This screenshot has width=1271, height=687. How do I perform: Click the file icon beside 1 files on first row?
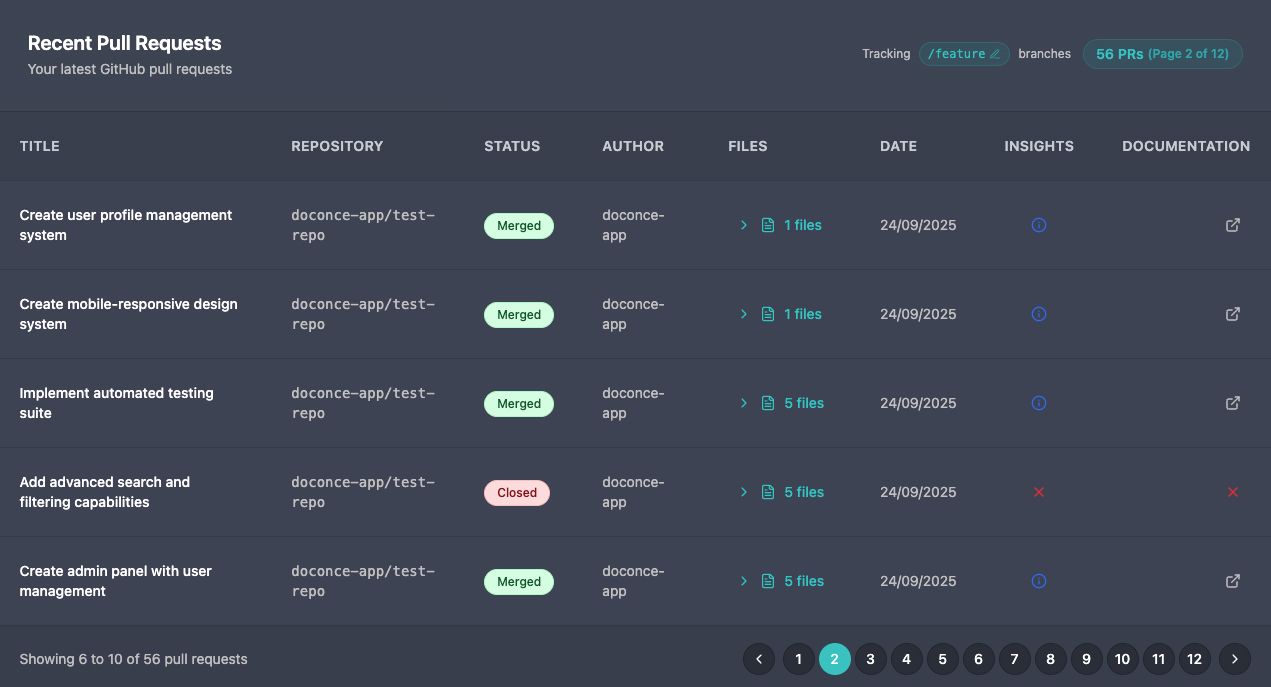click(x=768, y=225)
